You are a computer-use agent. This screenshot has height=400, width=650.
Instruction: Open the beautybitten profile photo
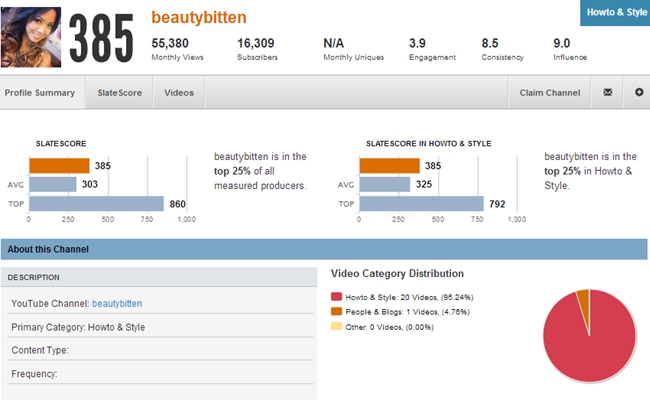(33, 37)
